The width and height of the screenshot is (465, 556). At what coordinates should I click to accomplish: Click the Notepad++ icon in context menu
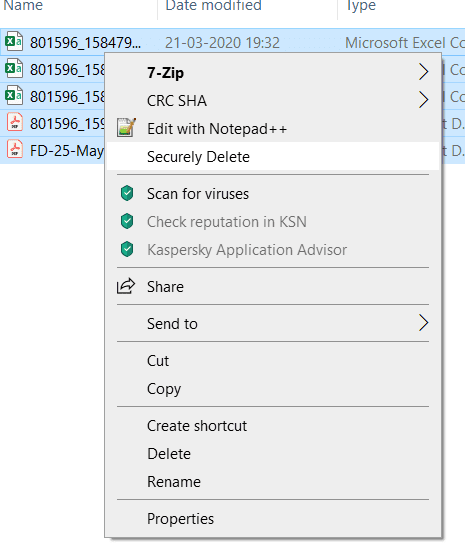coord(126,128)
